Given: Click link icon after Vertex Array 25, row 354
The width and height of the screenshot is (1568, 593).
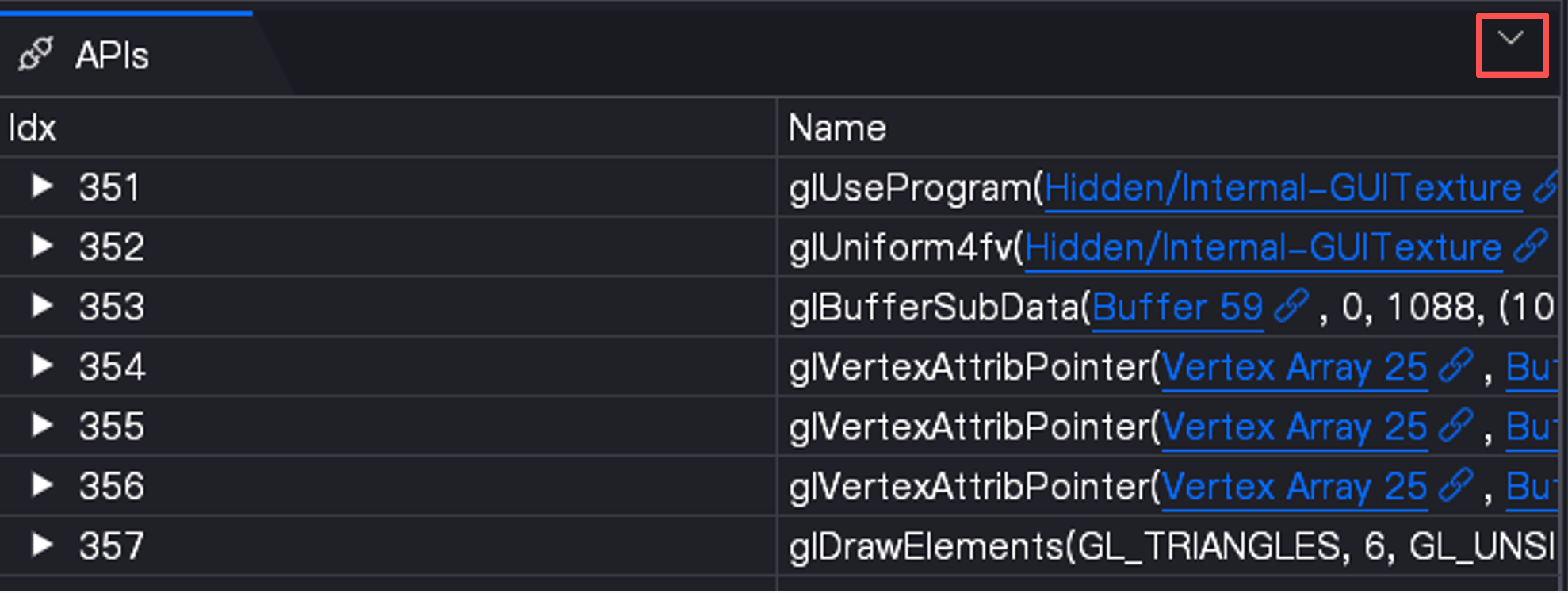Looking at the screenshot, I should pyautogui.click(x=1456, y=367).
